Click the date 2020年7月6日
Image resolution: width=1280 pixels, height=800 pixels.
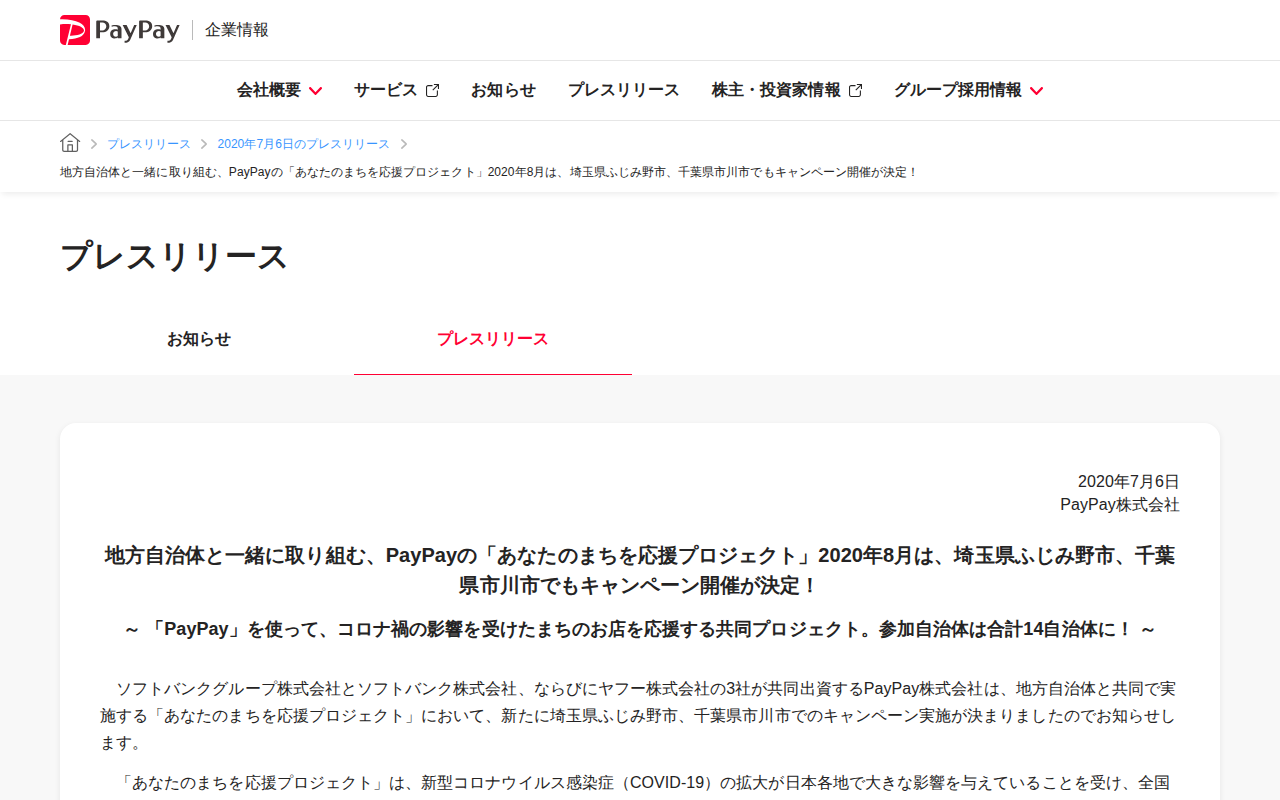click(1128, 482)
